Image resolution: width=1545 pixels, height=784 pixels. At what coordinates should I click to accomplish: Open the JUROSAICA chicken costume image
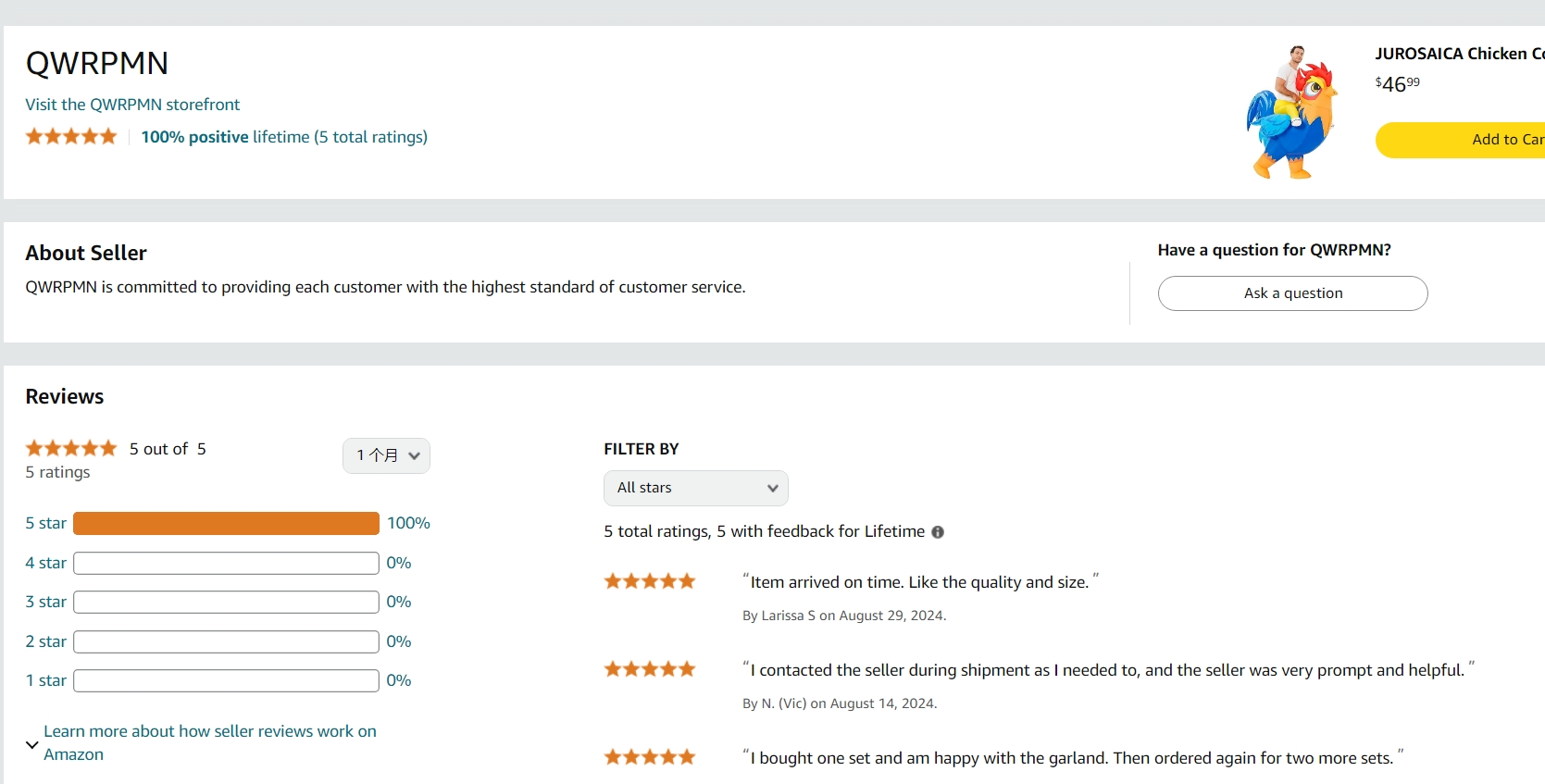click(x=1292, y=112)
